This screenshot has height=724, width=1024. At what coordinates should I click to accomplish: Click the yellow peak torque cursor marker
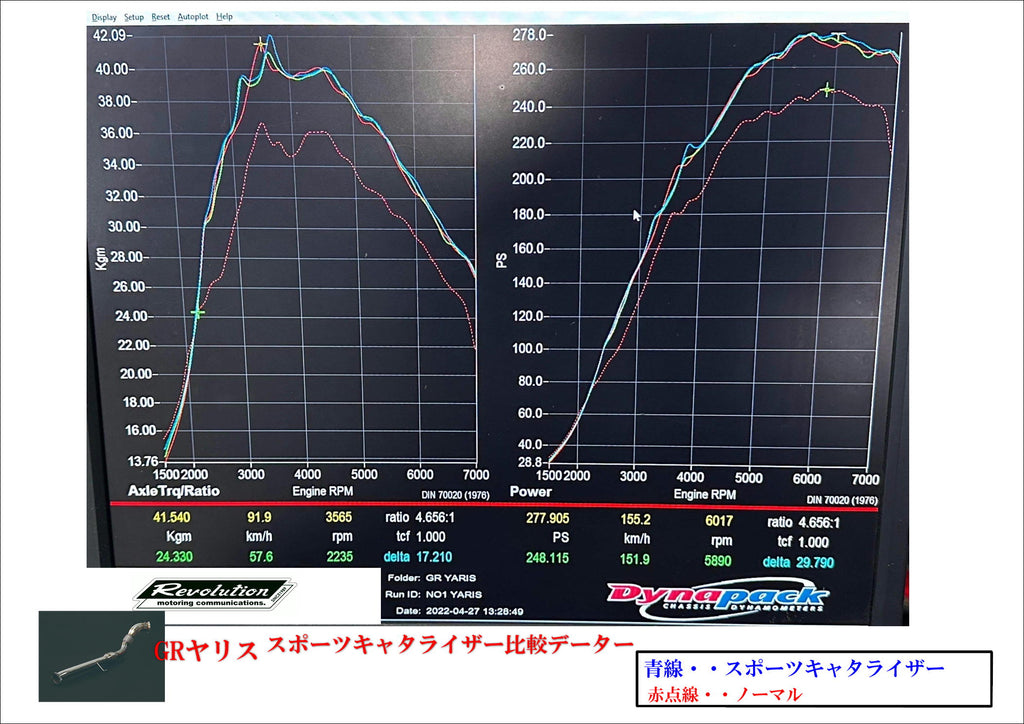coord(260,45)
